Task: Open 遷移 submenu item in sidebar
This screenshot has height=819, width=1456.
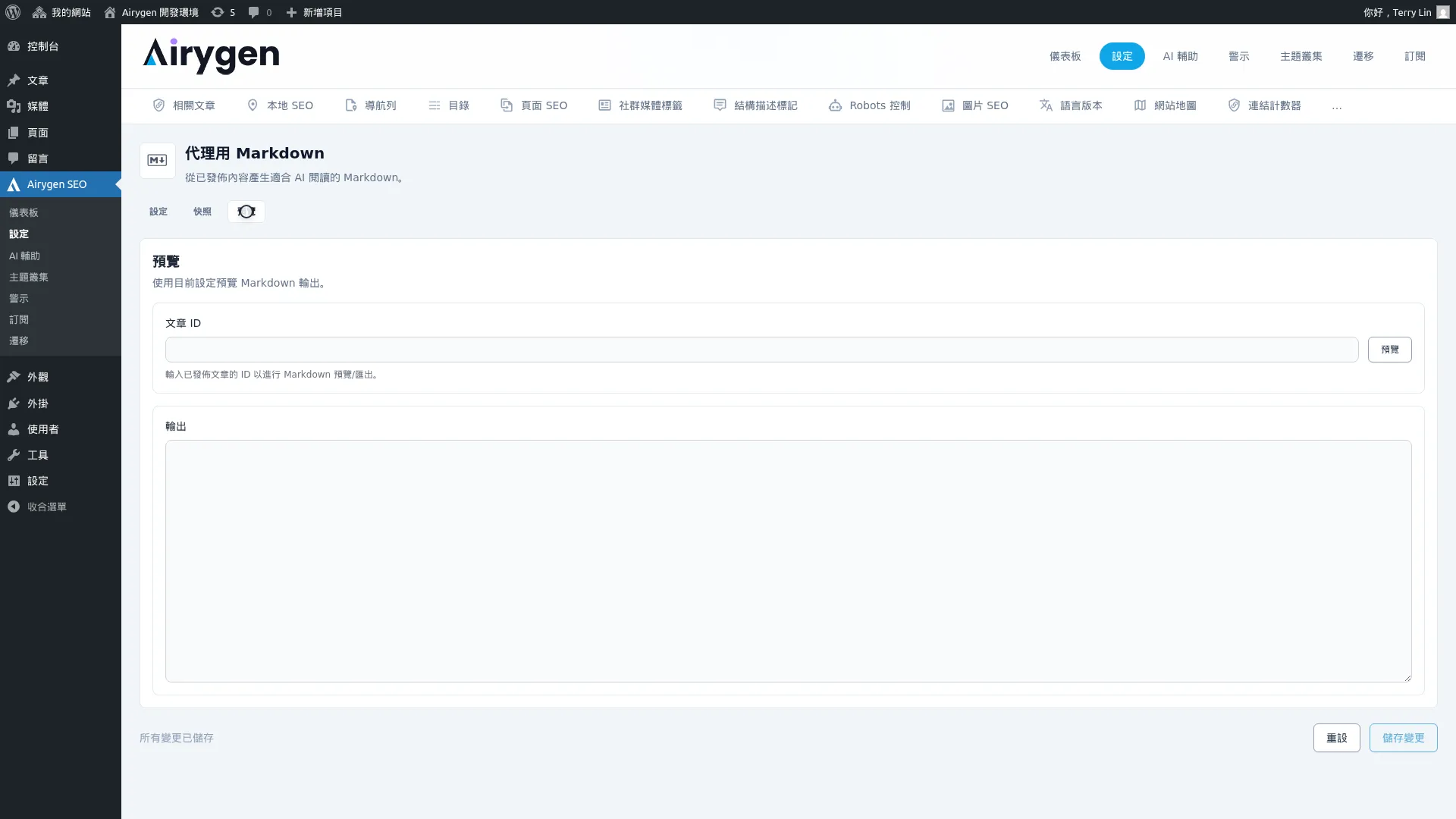Action: (x=19, y=341)
